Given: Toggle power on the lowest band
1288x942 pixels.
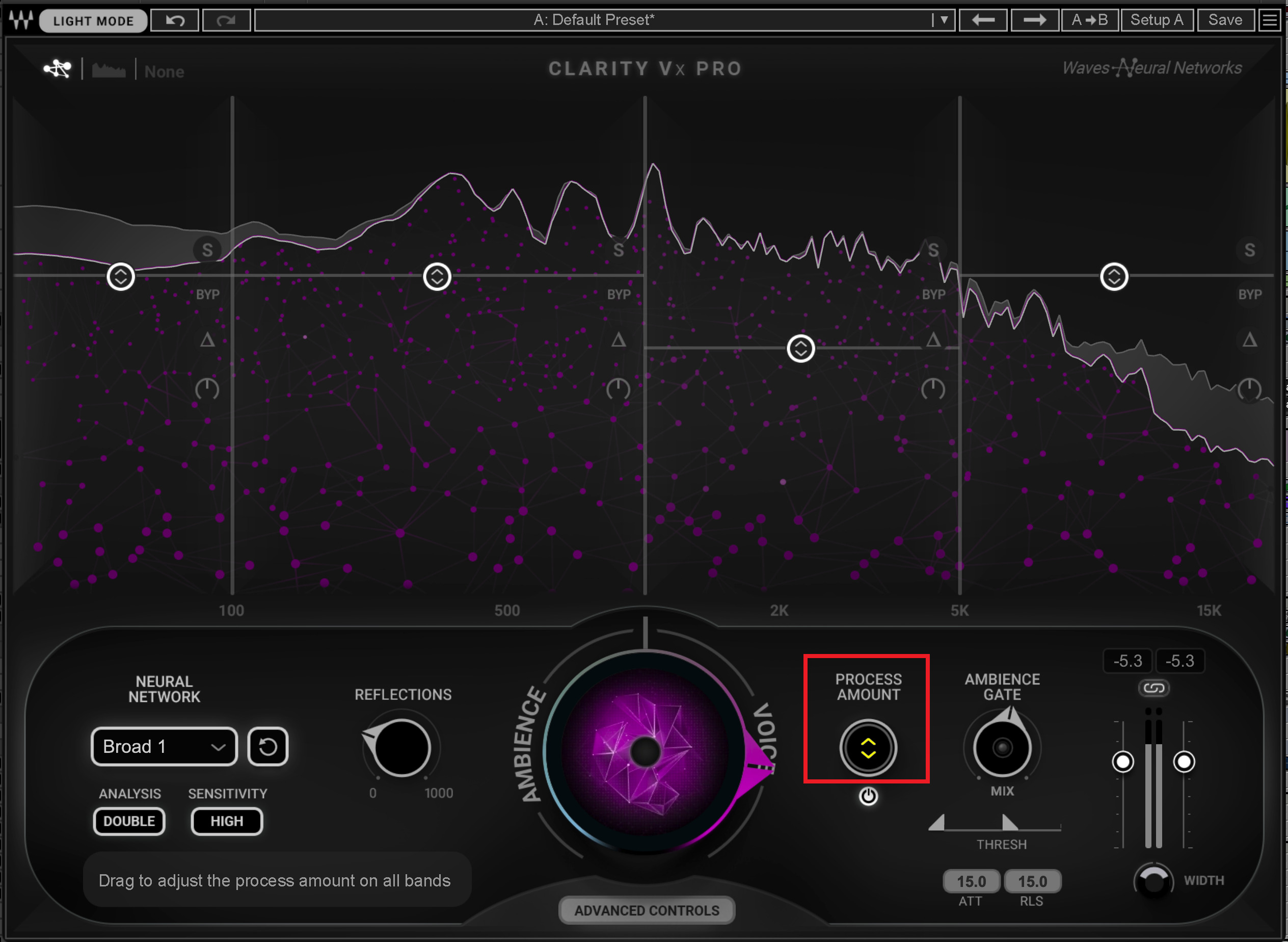Looking at the screenshot, I should 207,389.
